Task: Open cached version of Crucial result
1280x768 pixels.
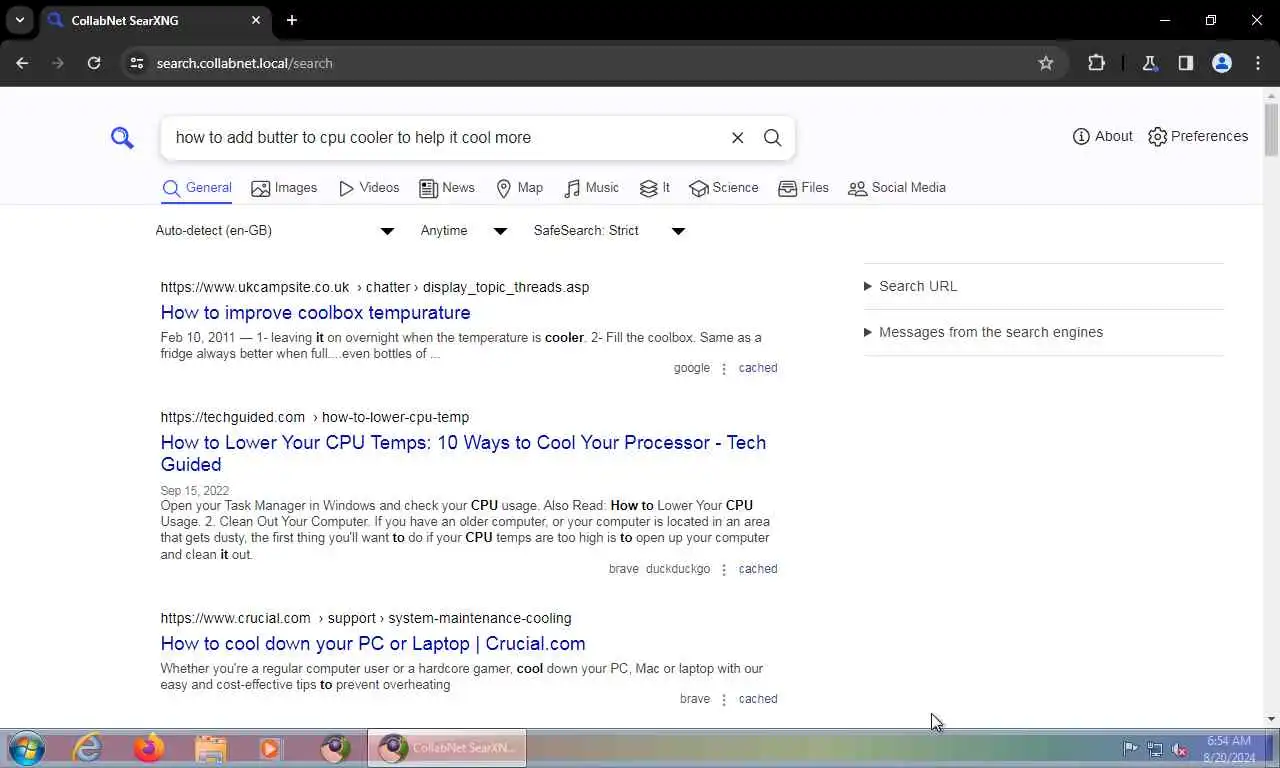Action: [758, 699]
